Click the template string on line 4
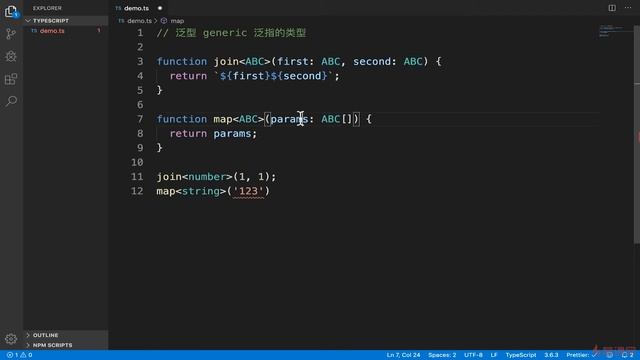640x360 pixels. point(273,76)
